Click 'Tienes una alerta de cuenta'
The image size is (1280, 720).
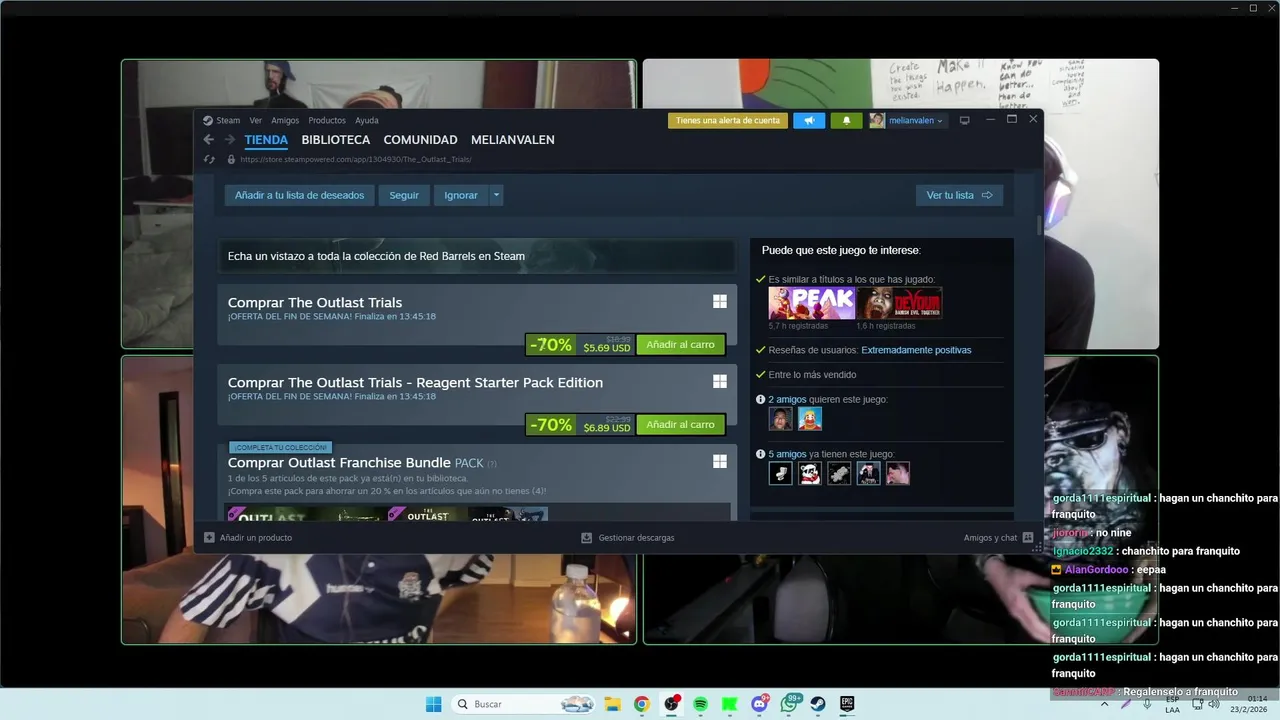[728, 120]
